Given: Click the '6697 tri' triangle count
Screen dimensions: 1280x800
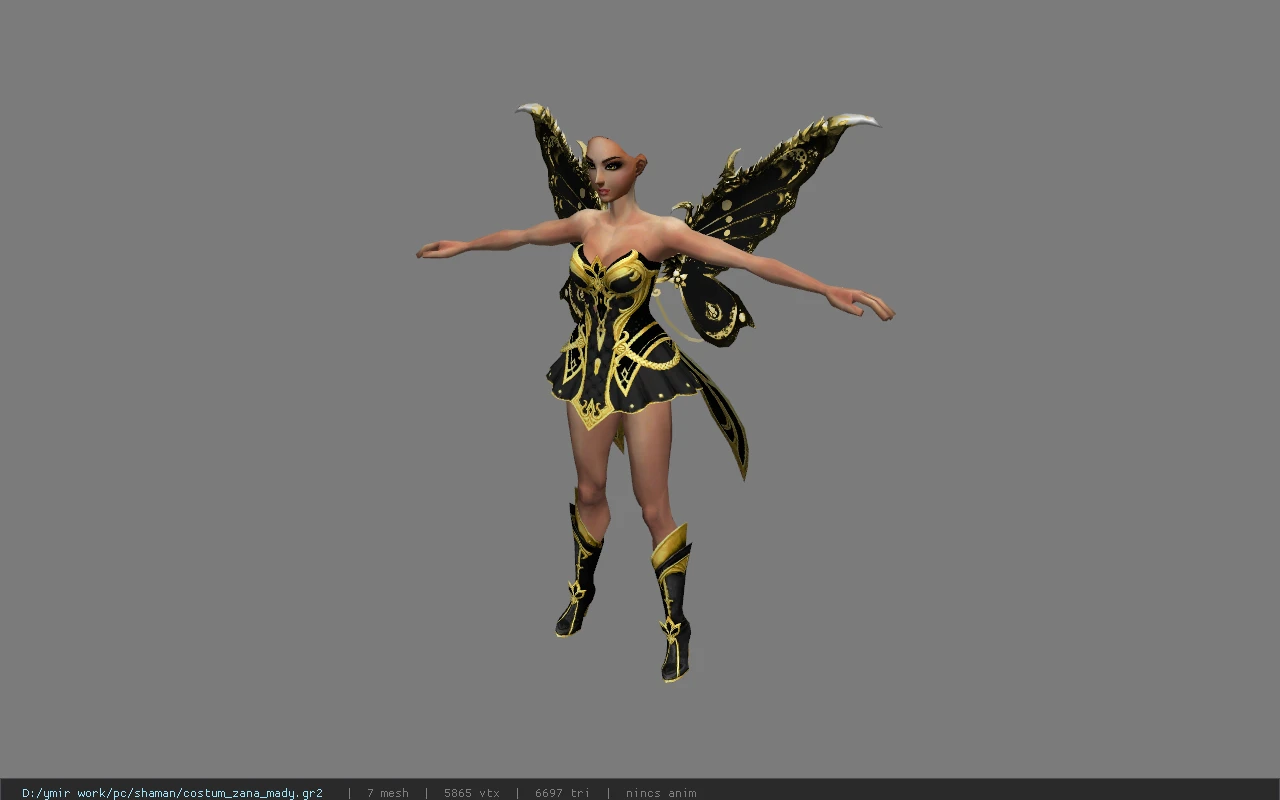Looking at the screenshot, I should [x=562, y=793].
